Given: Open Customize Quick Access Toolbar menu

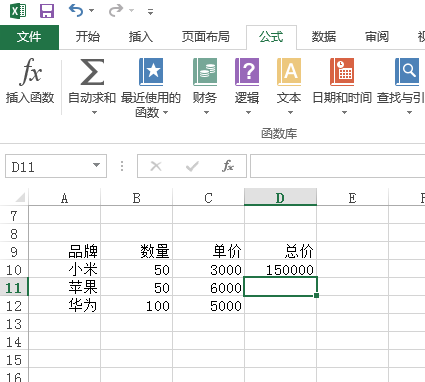Looking at the screenshot, I should click(x=150, y=12).
